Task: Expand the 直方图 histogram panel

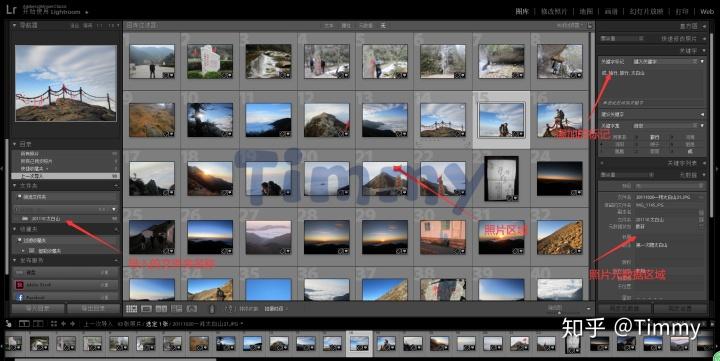Action: (x=704, y=26)
